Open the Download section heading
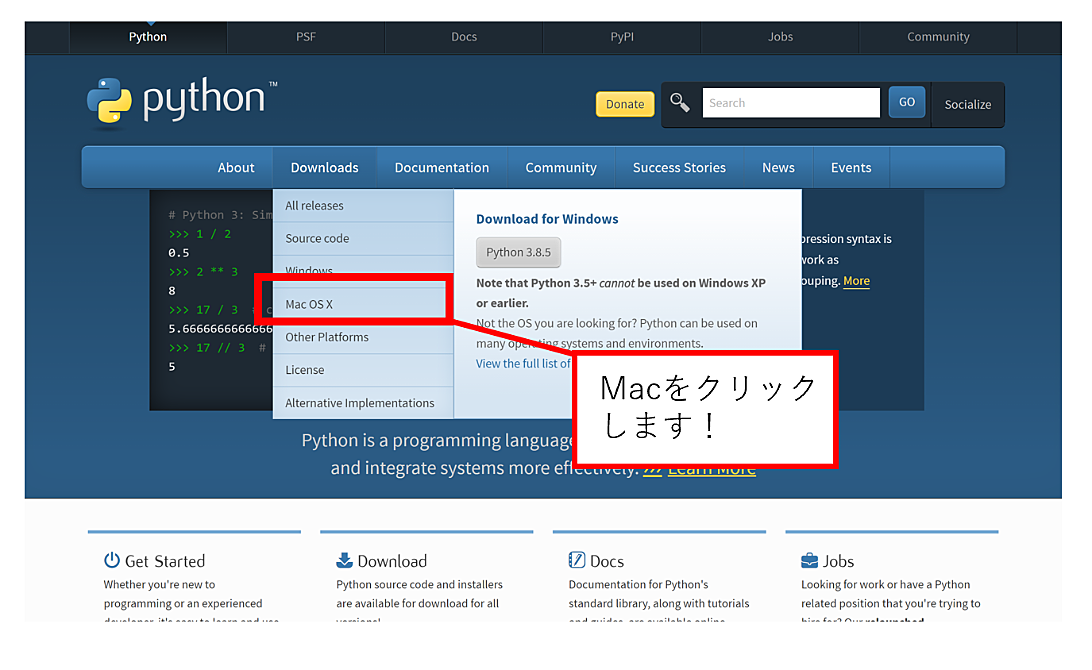Viewport: 1092px width, 670px height. point(392,561)
